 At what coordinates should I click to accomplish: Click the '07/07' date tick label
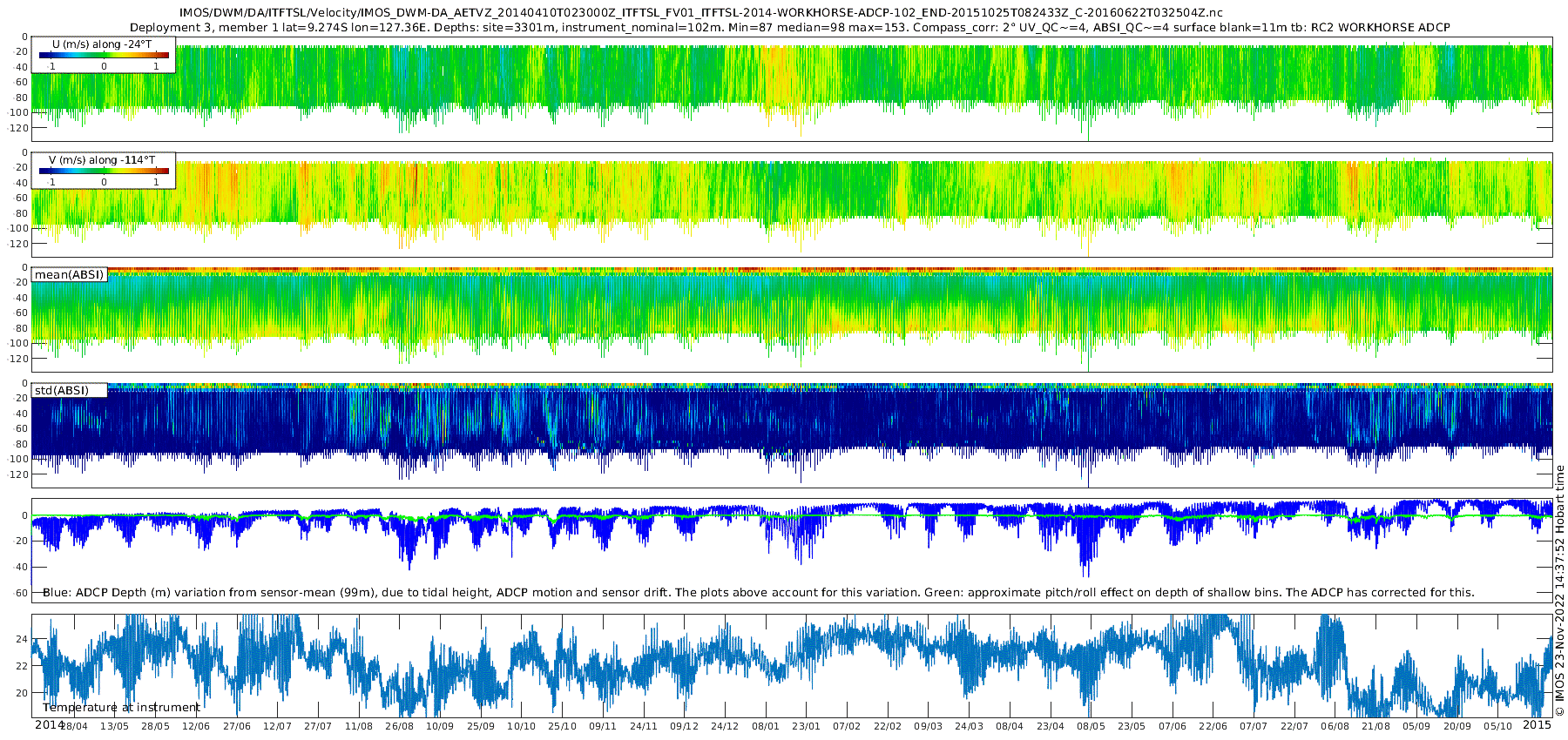(1254, 726)
